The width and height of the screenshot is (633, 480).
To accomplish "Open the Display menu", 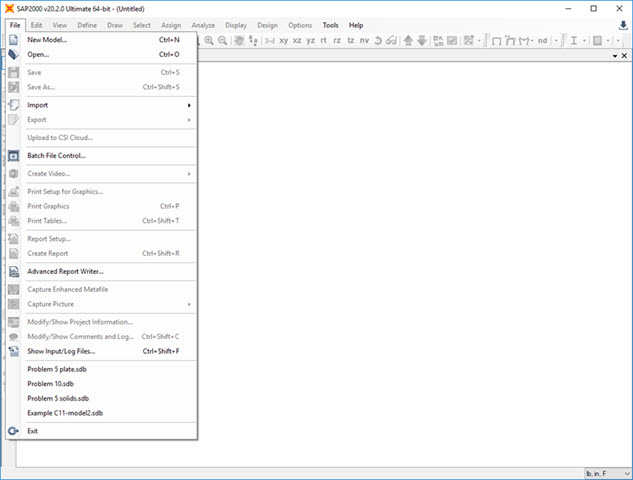I will [236, 25].
